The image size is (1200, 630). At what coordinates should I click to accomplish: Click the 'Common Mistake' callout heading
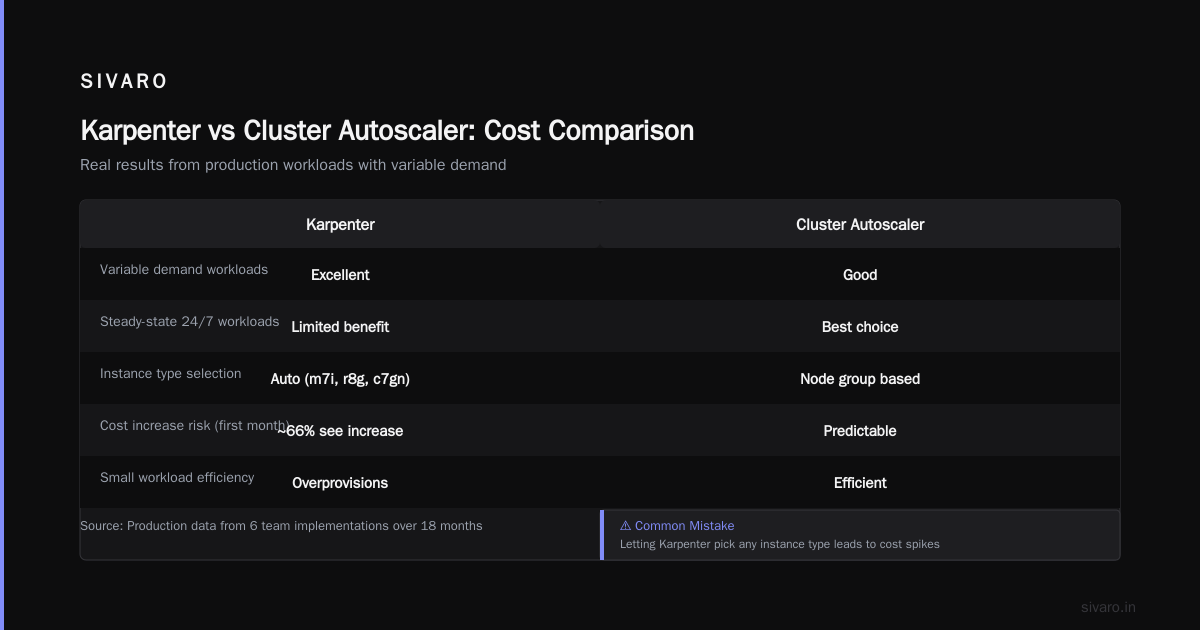684,526
